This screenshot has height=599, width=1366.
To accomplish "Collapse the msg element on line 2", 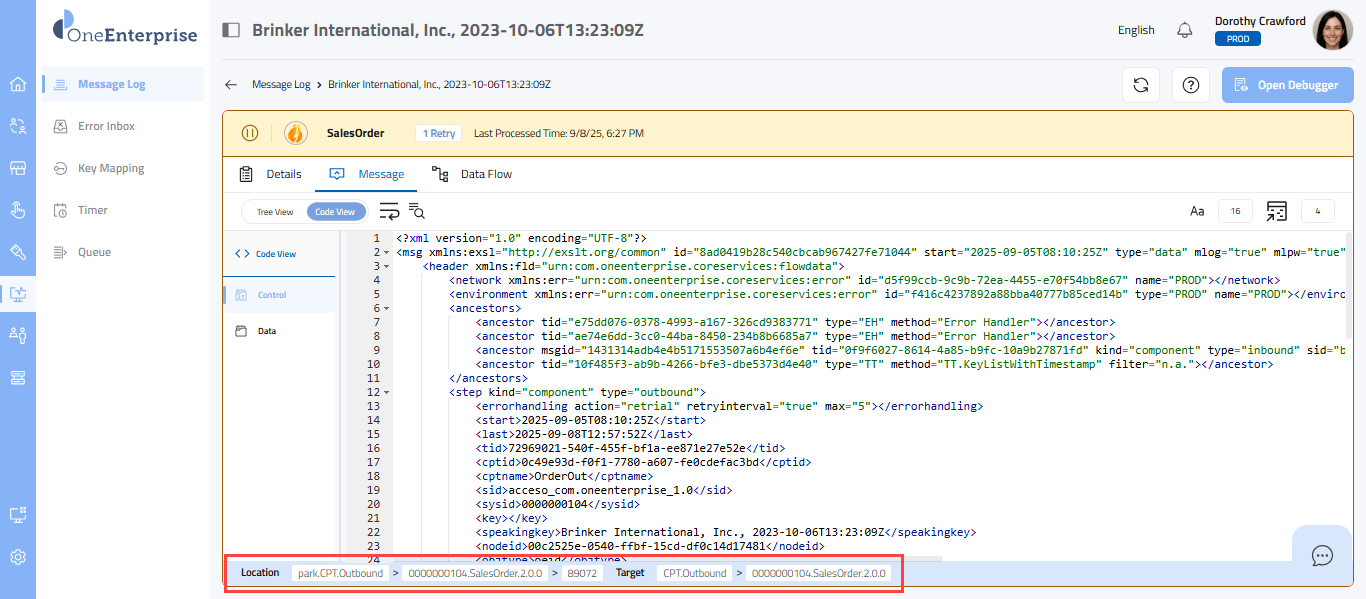I will [387, 253].
